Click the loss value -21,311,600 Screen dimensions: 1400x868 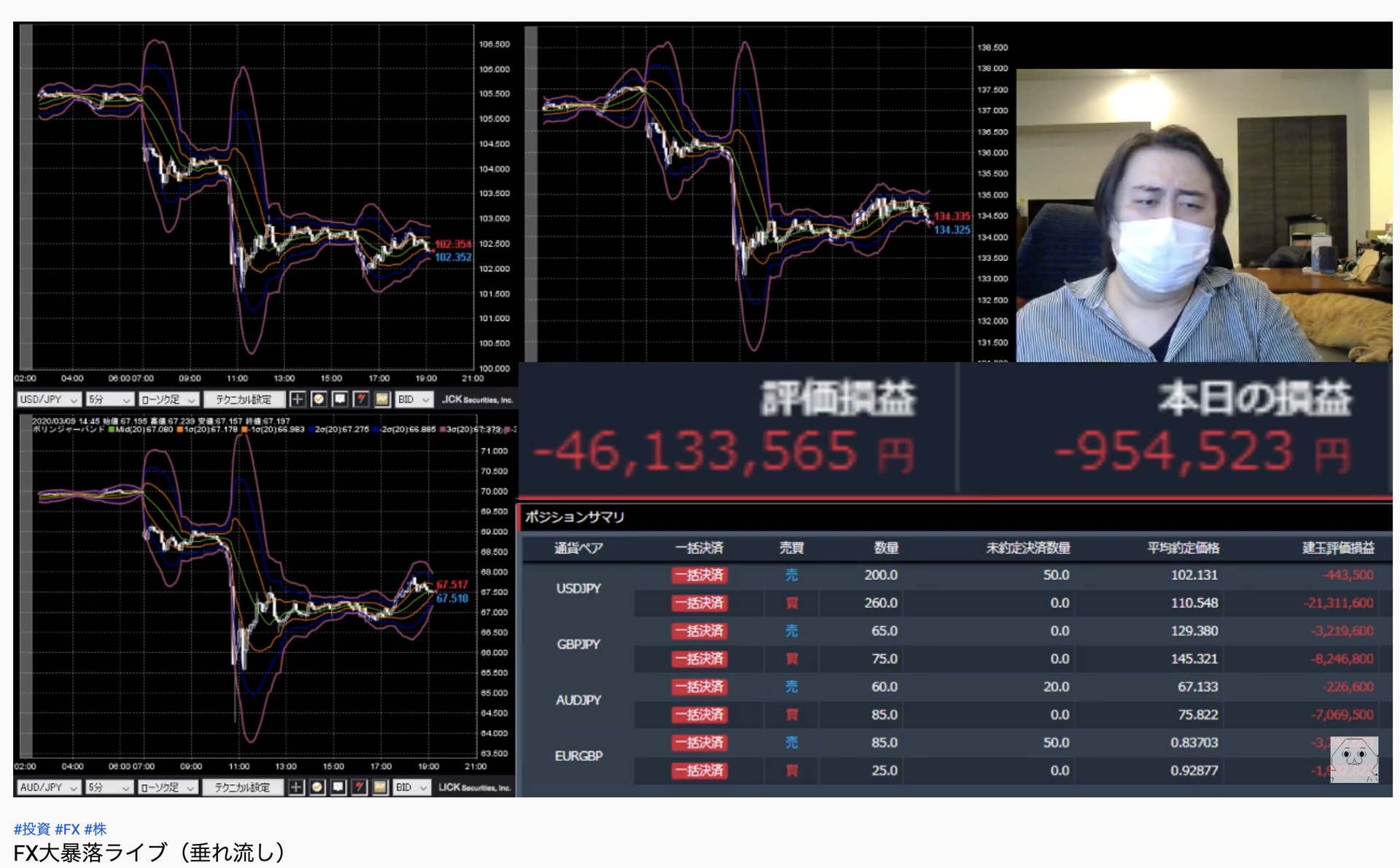click(1338, 603)
